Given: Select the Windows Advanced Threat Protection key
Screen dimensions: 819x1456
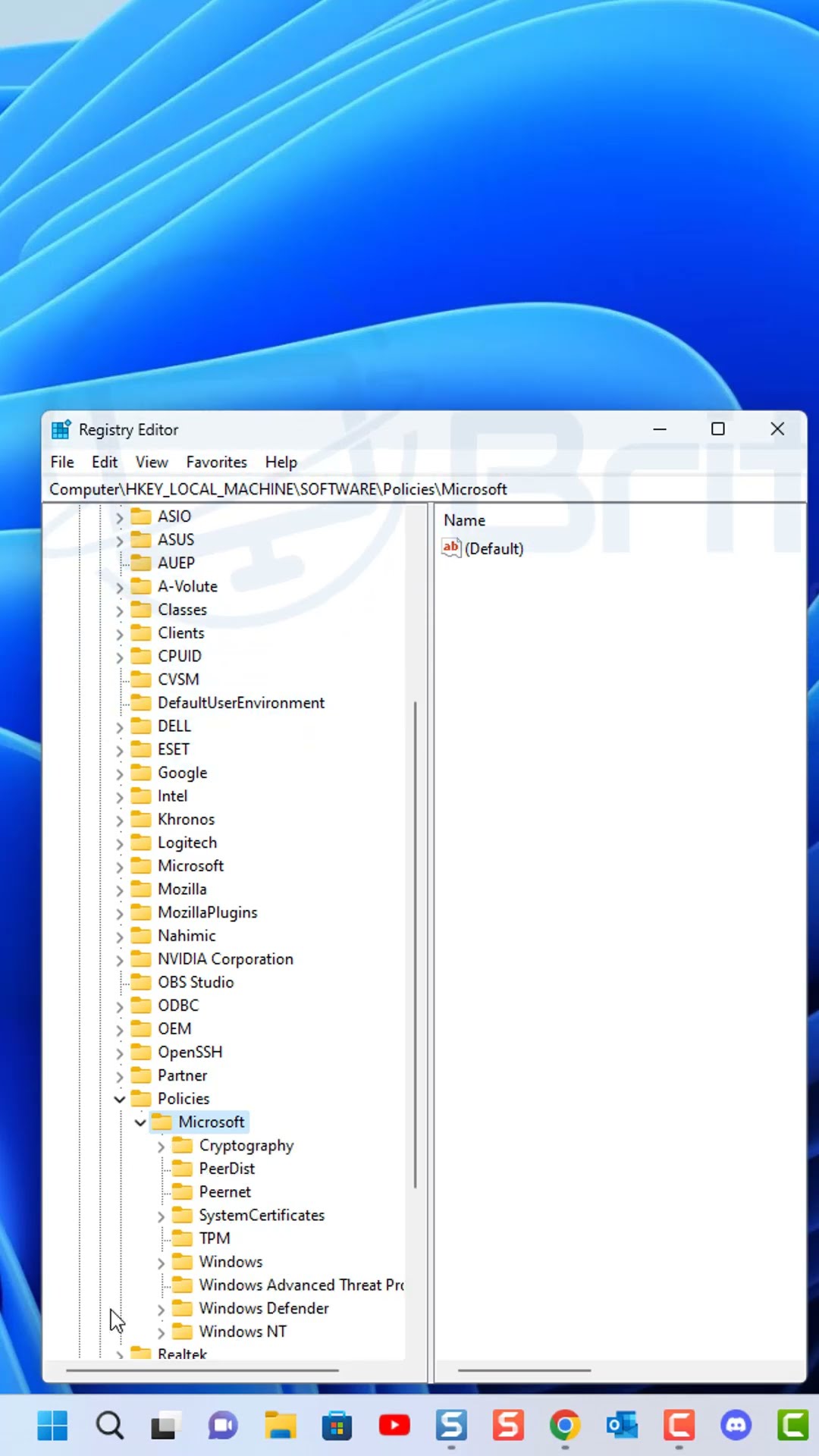Looking at the screenshot, I should 301,1285.
